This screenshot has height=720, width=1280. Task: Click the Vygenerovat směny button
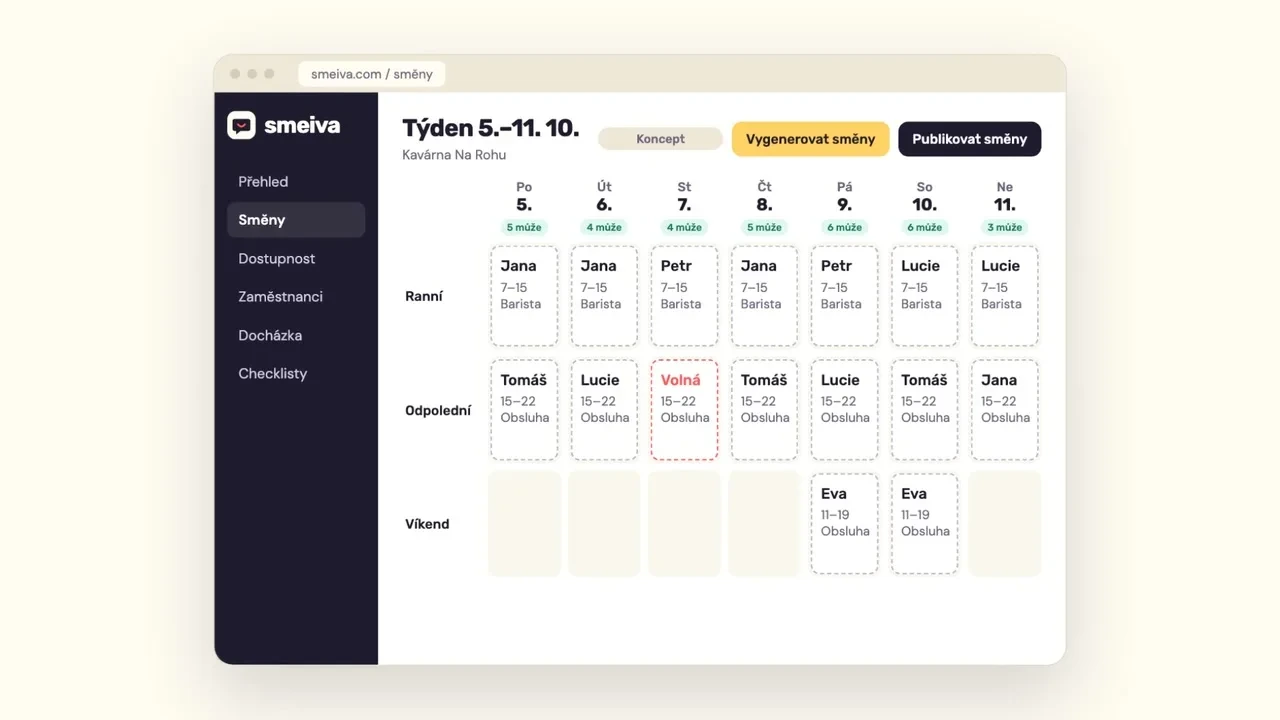810,139
